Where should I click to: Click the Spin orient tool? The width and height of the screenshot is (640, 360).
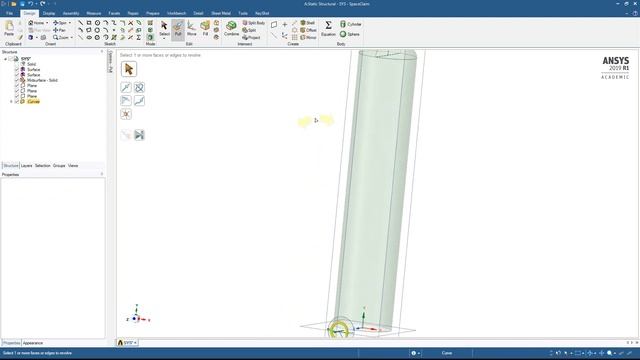60,23
